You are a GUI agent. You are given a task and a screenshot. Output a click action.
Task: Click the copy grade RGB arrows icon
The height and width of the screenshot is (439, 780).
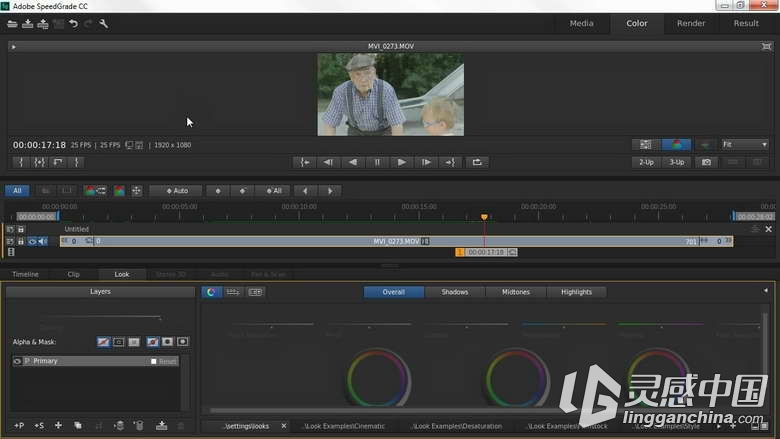pyautogui.click(x=95, y=191)
